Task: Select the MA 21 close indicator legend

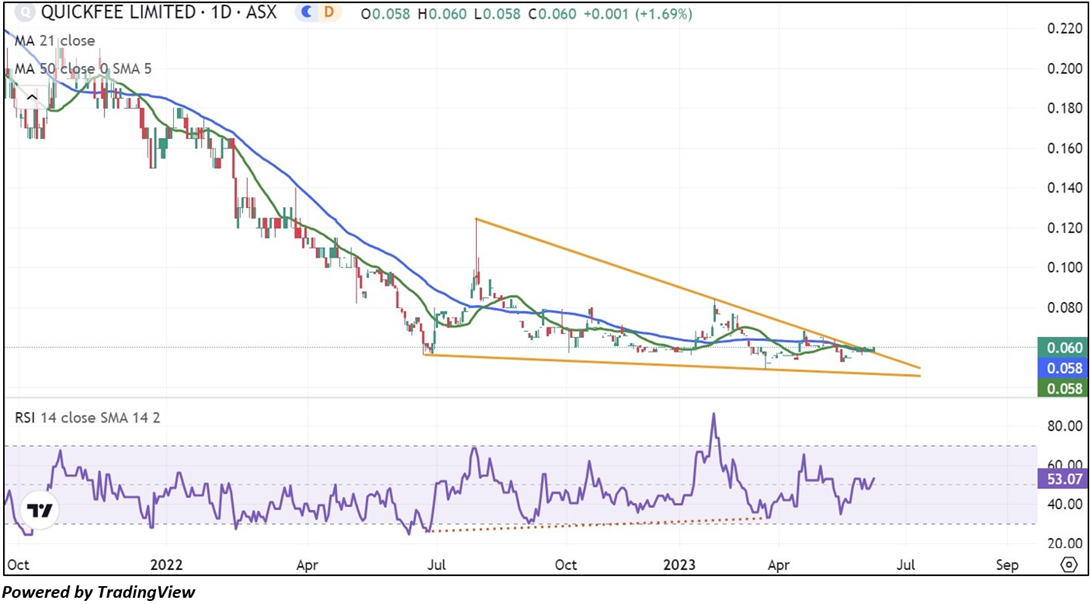Action: [55, 40]
